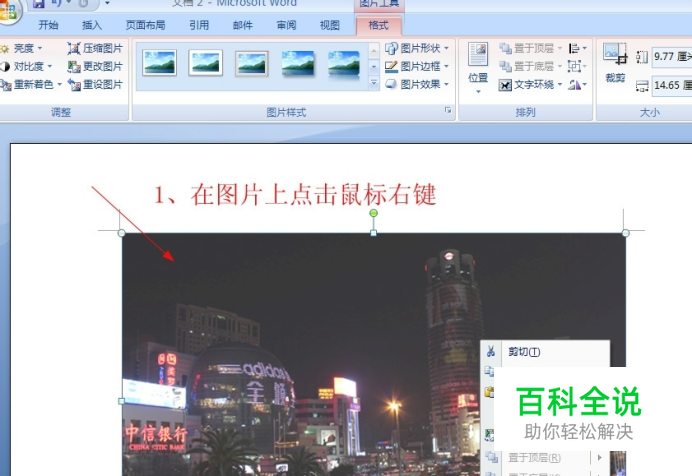Click the Office button logo

coord(8,10)
